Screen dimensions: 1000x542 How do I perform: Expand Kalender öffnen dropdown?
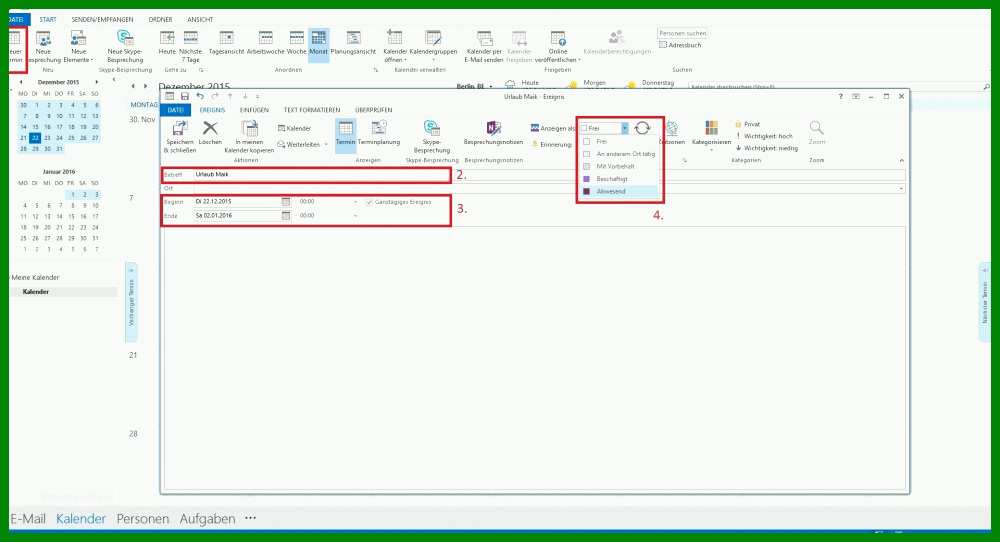coord(405,60)
